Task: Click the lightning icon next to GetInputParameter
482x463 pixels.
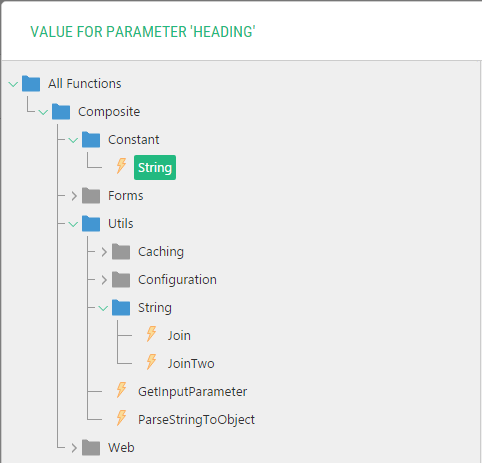Action: pyautogui.click(x=121, y=390)
